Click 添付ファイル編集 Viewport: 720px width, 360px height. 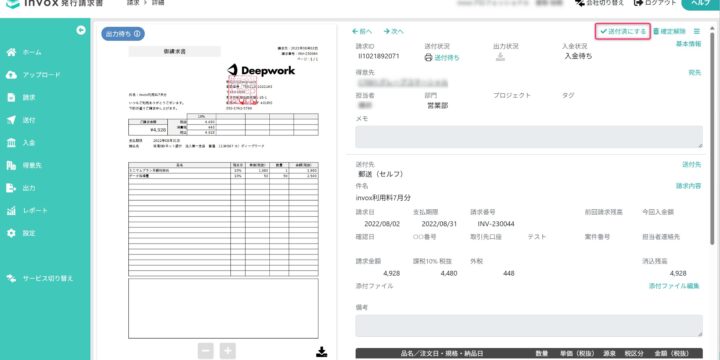pyautogui.click(x=674, y=286)
